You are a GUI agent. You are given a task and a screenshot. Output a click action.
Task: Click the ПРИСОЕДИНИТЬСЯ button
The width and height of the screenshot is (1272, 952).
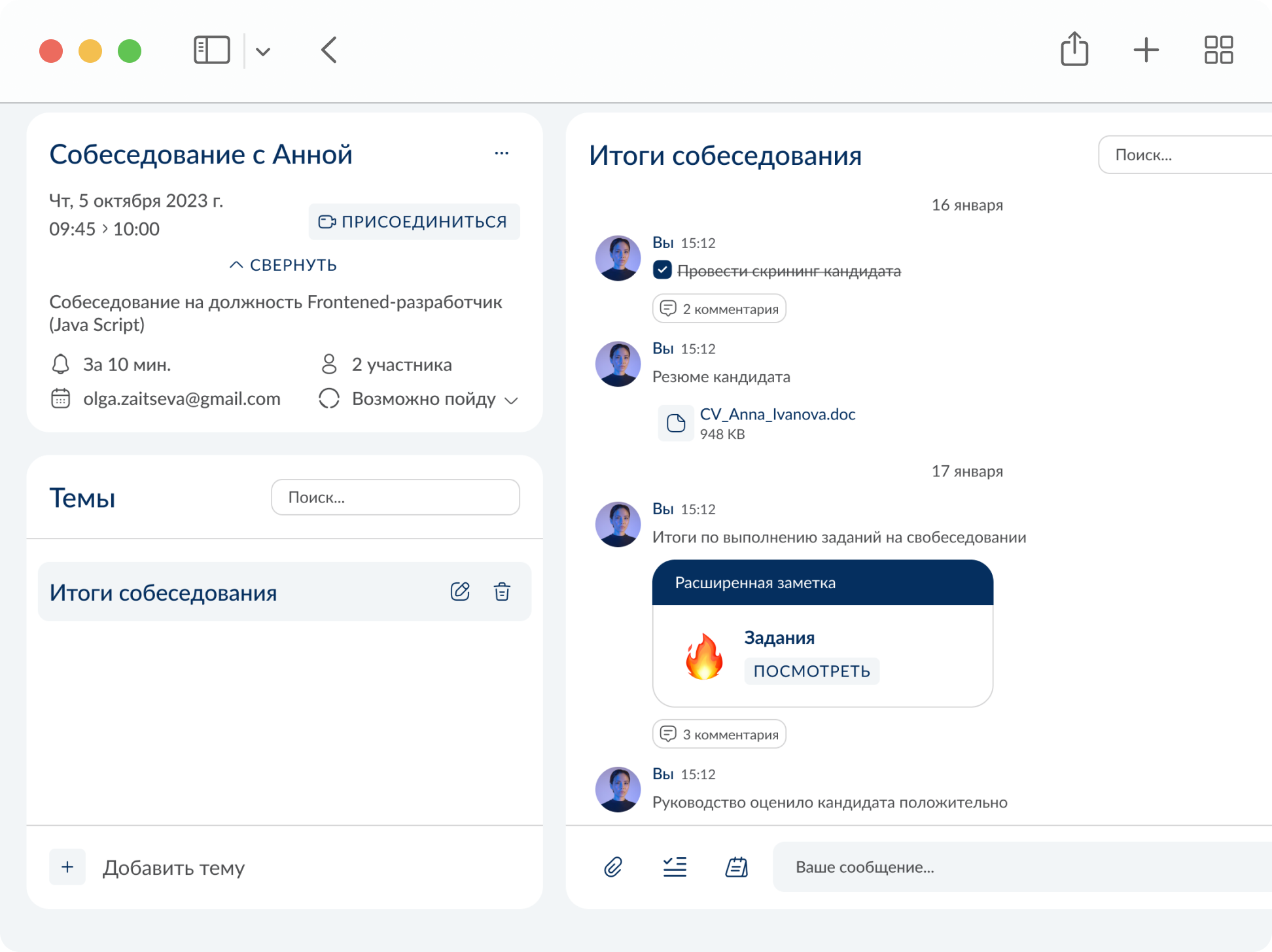tap(414, 222)
